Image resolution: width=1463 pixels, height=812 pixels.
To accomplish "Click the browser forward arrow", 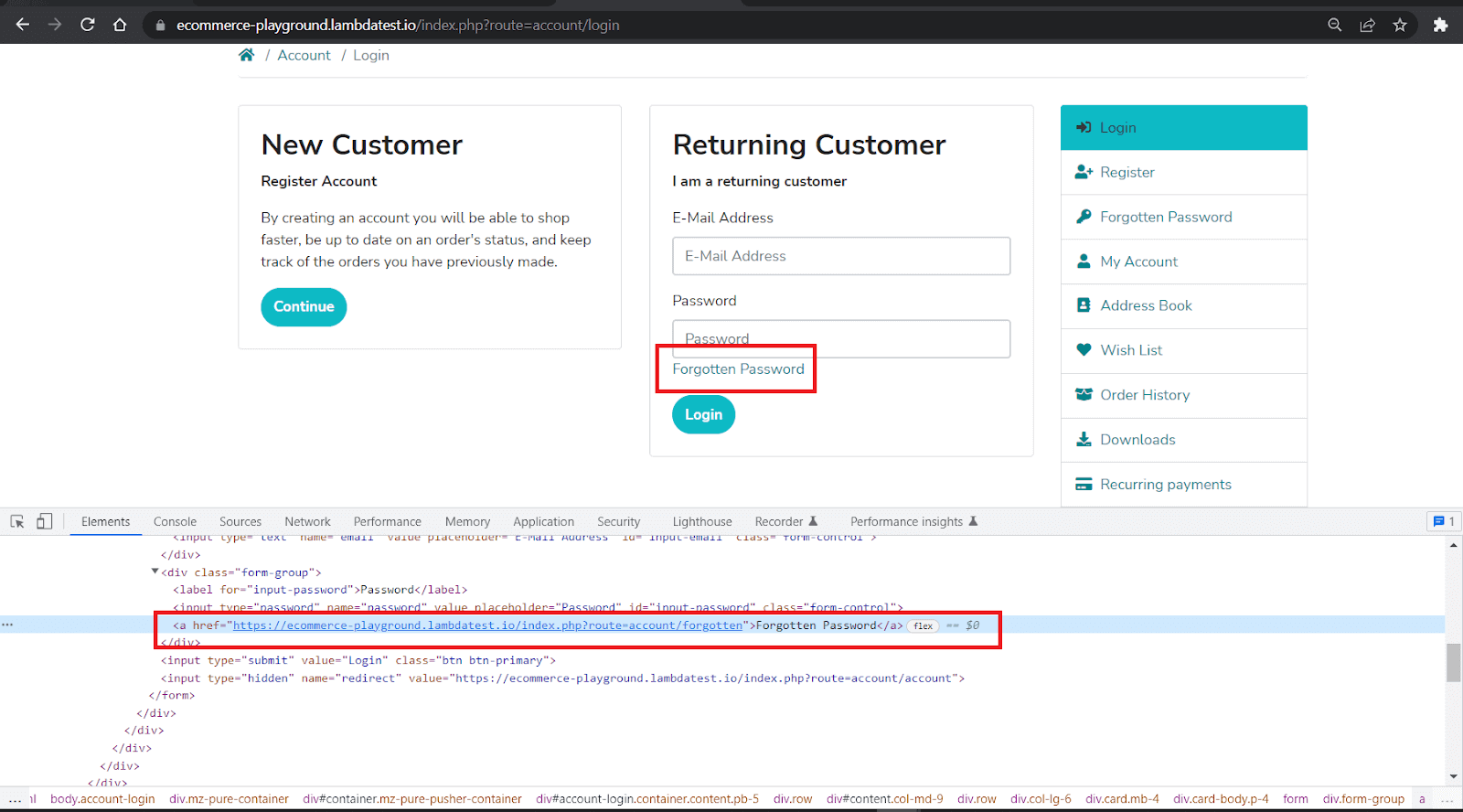I will (55, 25).
